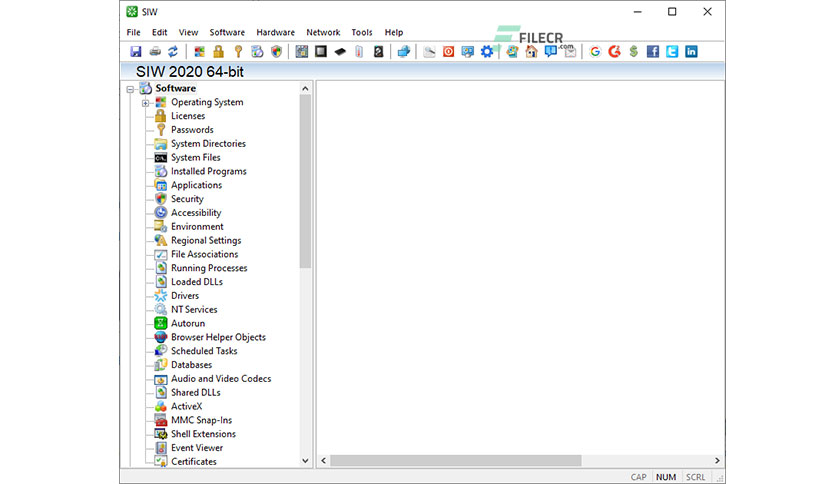Screen dimensions: 836x484
Task: Click the red power shutdown toolbar icon
Action: 448,51
